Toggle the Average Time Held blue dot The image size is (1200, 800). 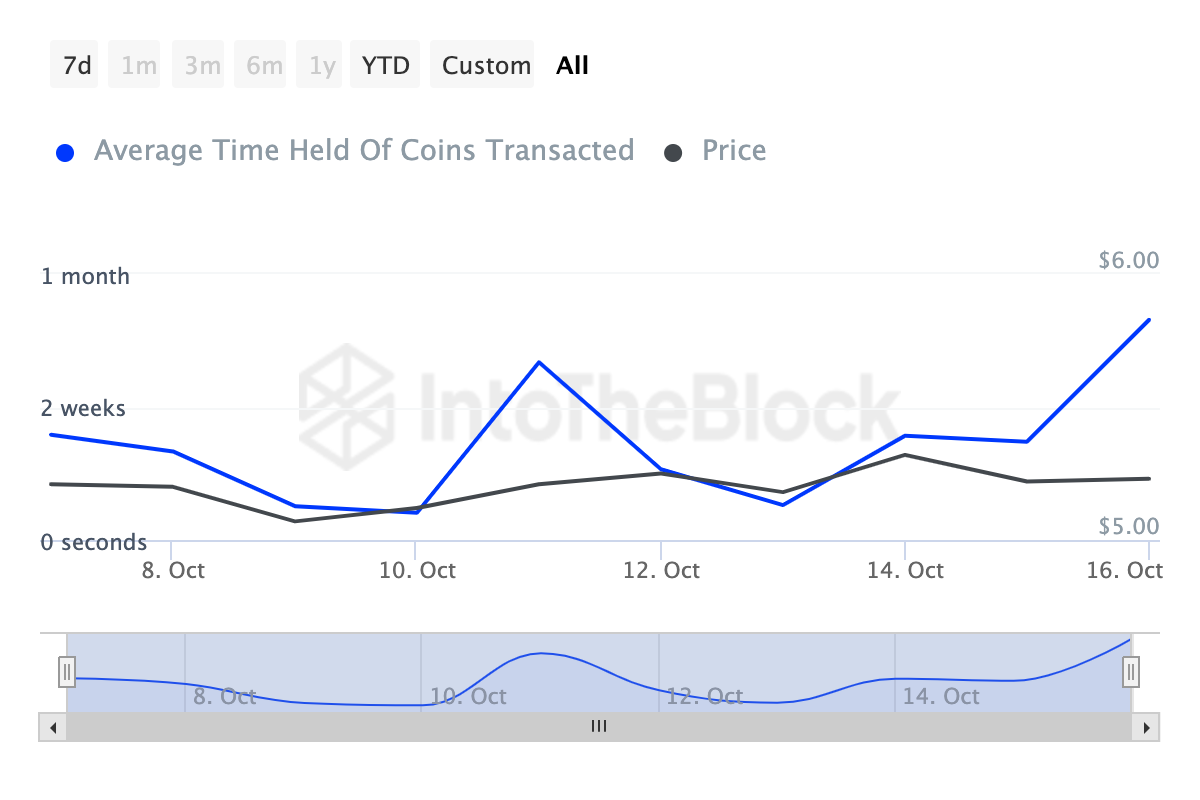(x=66, y=153)
